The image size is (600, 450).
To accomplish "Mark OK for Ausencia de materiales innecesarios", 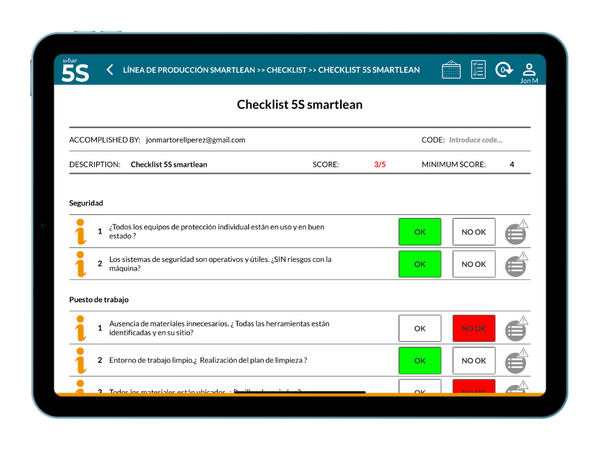I will tap(420, 328).
